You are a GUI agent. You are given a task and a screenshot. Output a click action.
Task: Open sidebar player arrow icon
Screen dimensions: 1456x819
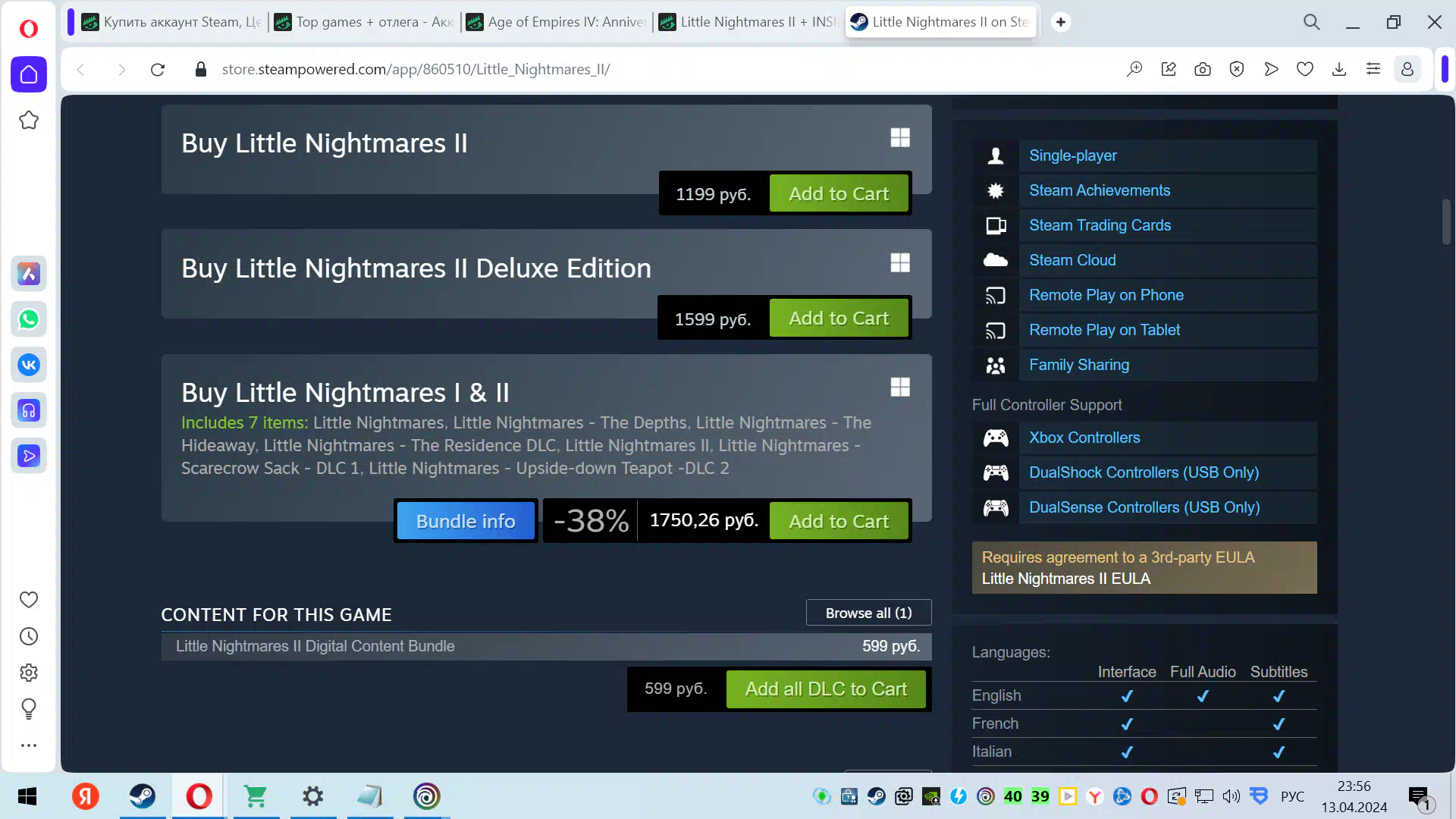(29, 456)
